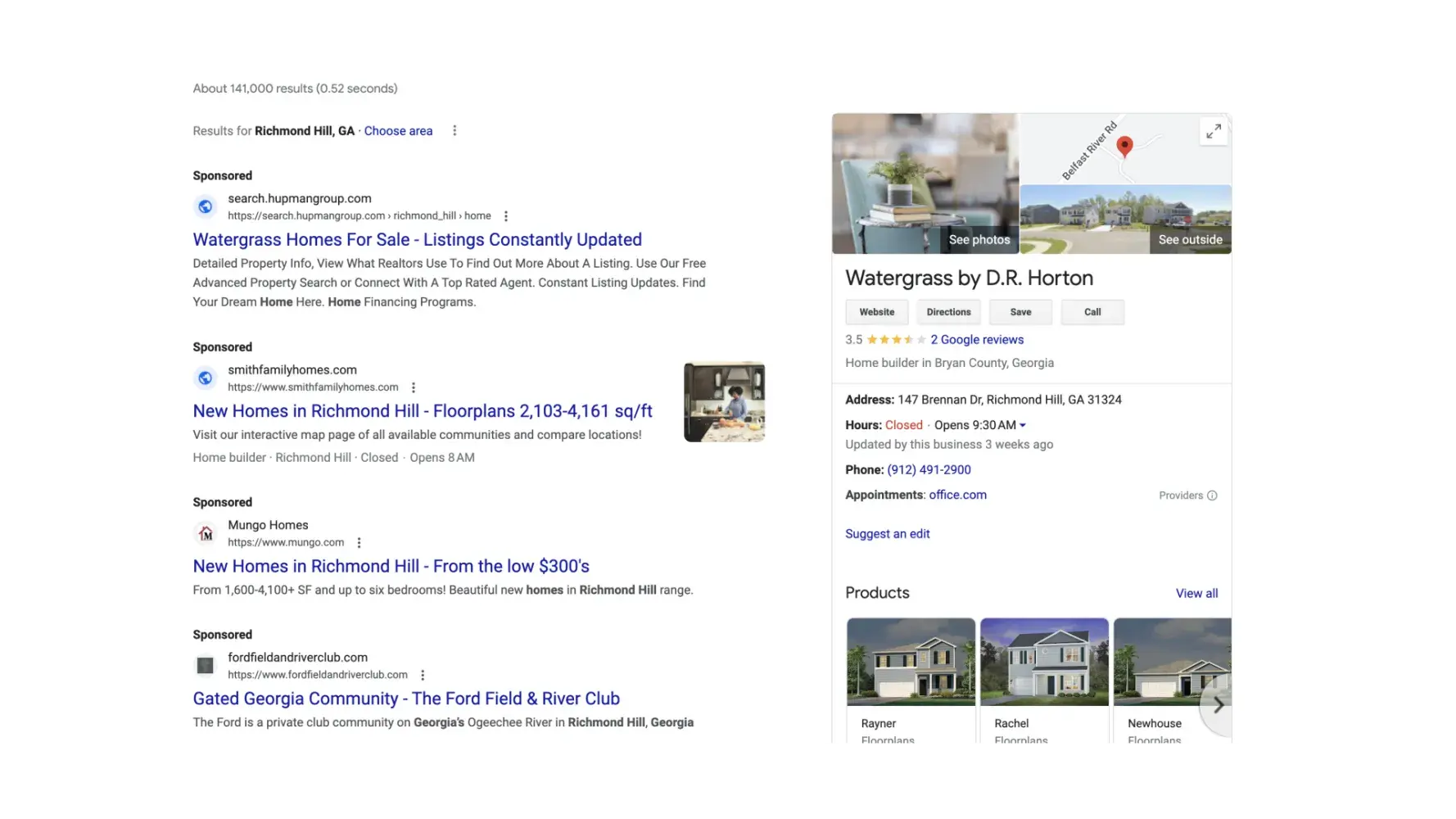Click https://www.mungo.com URL text
The height and width of the screenshot is (819, 1456).
coord(286,542)
